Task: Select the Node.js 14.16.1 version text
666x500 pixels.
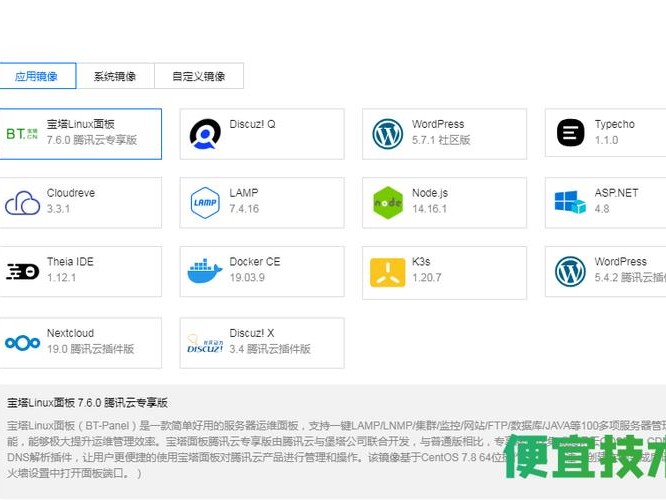Action: click(429, 209)
